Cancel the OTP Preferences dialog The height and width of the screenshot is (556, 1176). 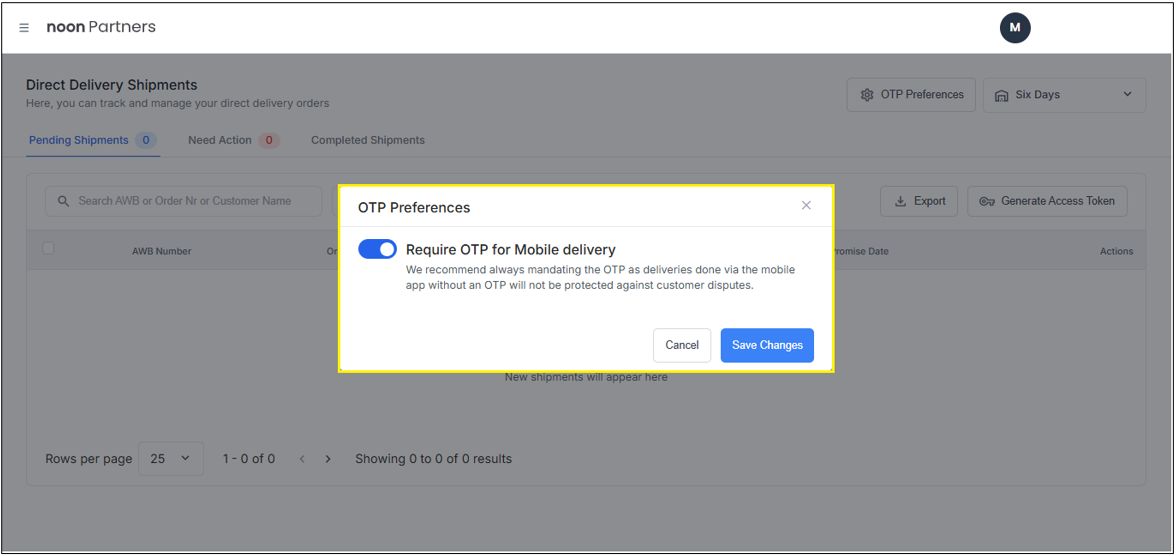click(x=682, y=345)
